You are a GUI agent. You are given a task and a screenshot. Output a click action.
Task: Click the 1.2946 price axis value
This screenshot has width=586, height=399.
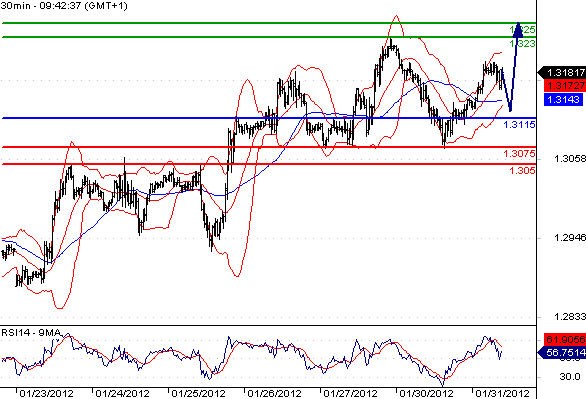click(x=570, y=238)
